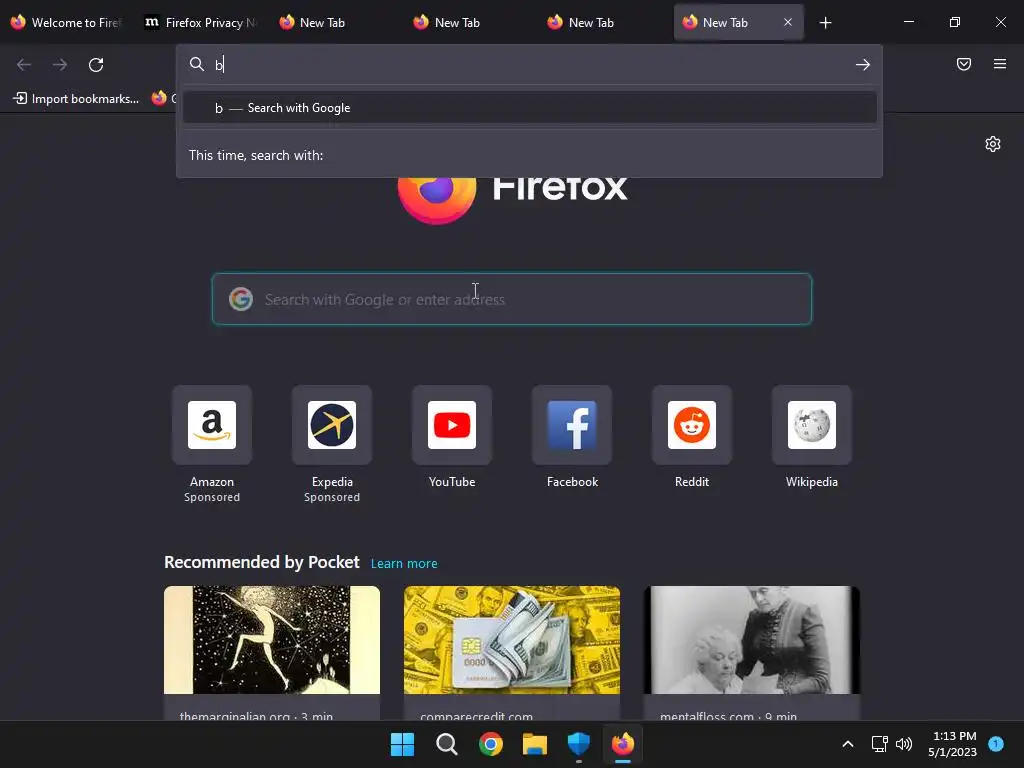Show hidden system tray icons
The image size is (1024, 768).
click(848, 744)
